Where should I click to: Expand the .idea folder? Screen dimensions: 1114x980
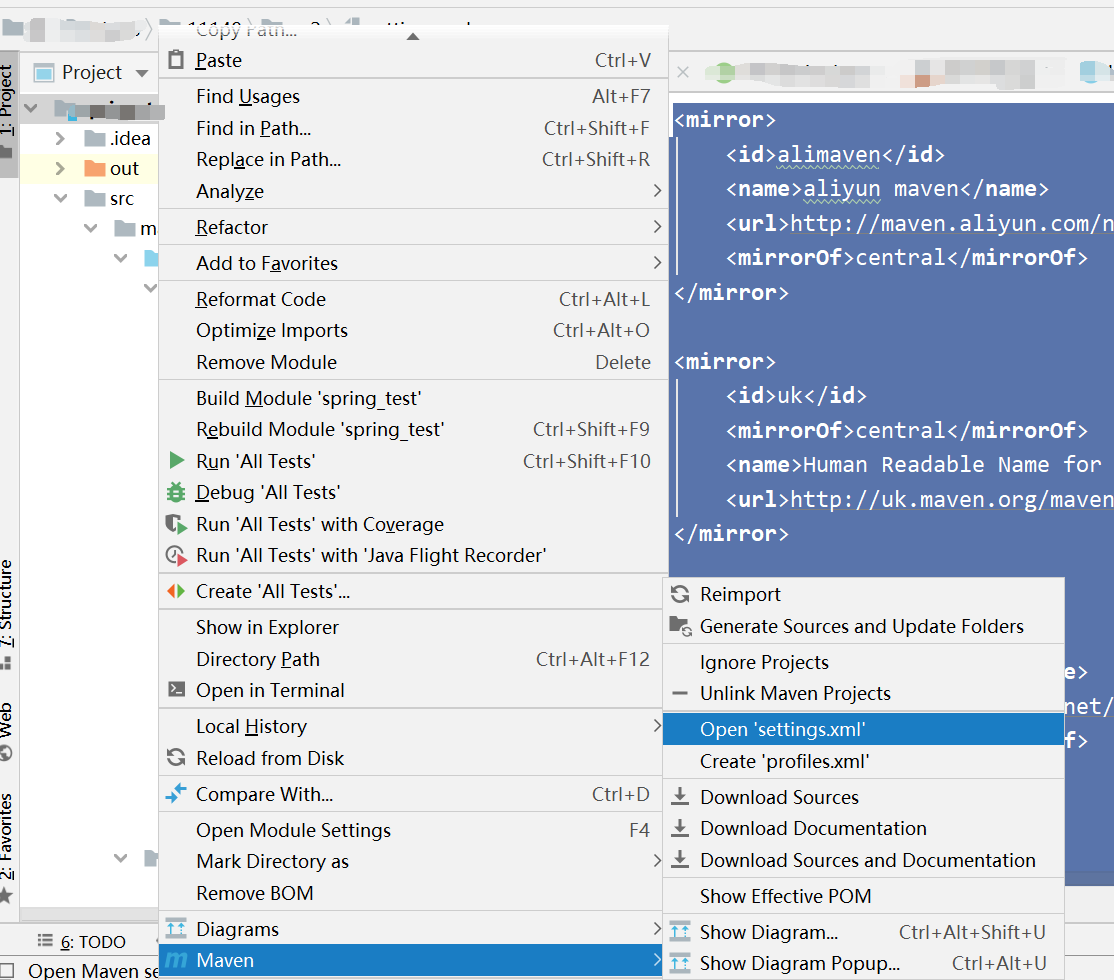[x=60, y=138]
